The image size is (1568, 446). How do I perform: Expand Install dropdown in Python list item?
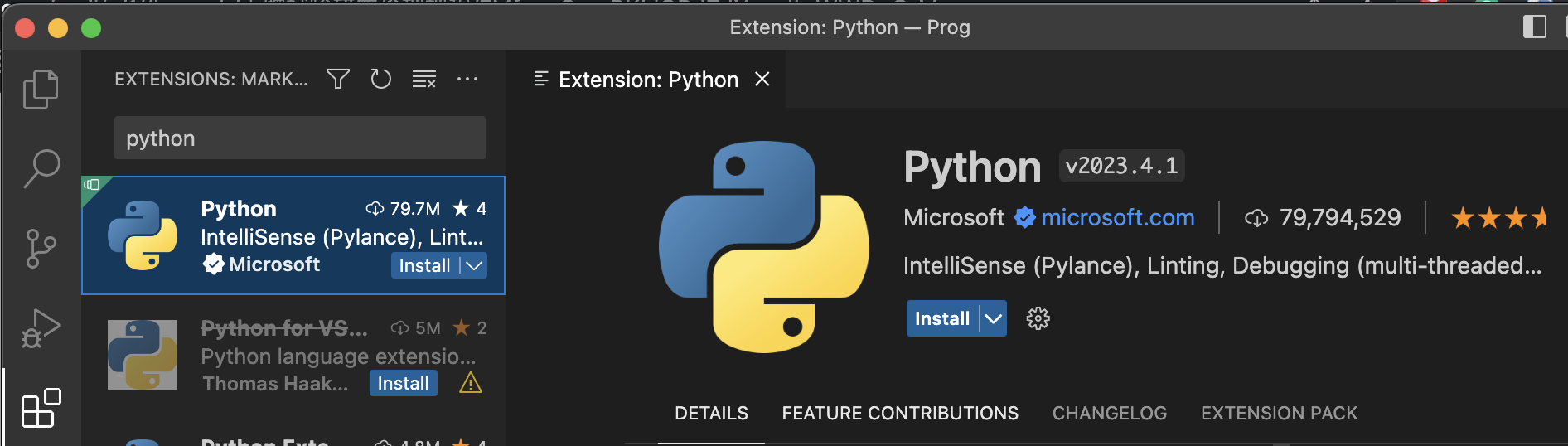474,266
